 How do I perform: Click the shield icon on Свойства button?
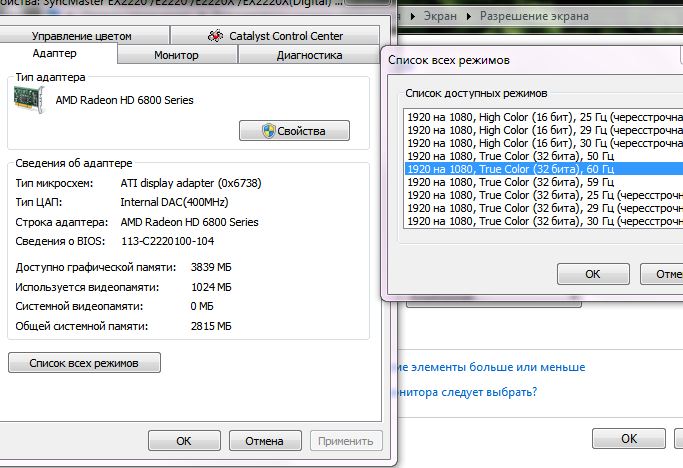(x=267, y=131)
